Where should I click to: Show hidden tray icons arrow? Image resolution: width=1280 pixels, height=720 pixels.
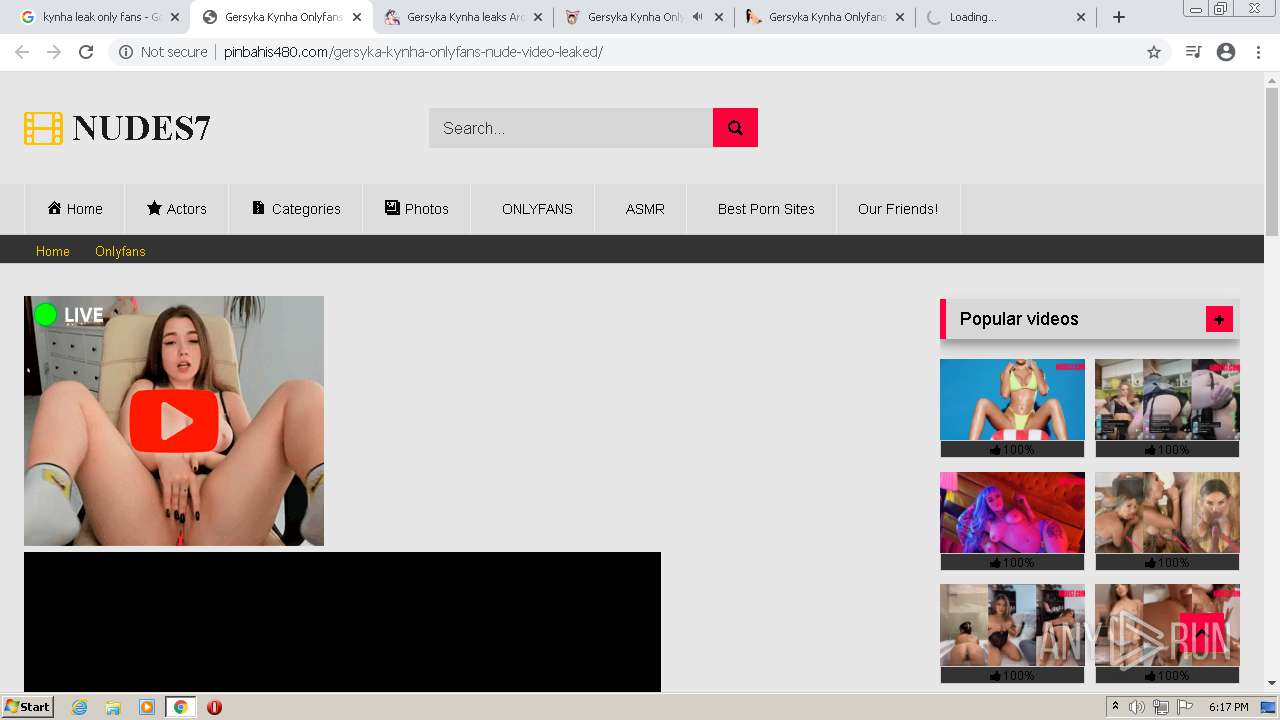click(1116, 707)
